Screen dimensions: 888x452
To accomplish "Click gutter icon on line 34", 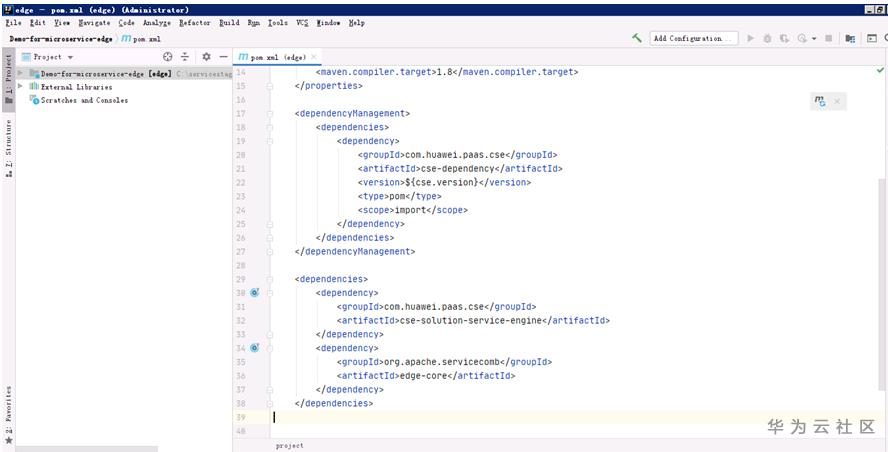I will click(254, 348).
